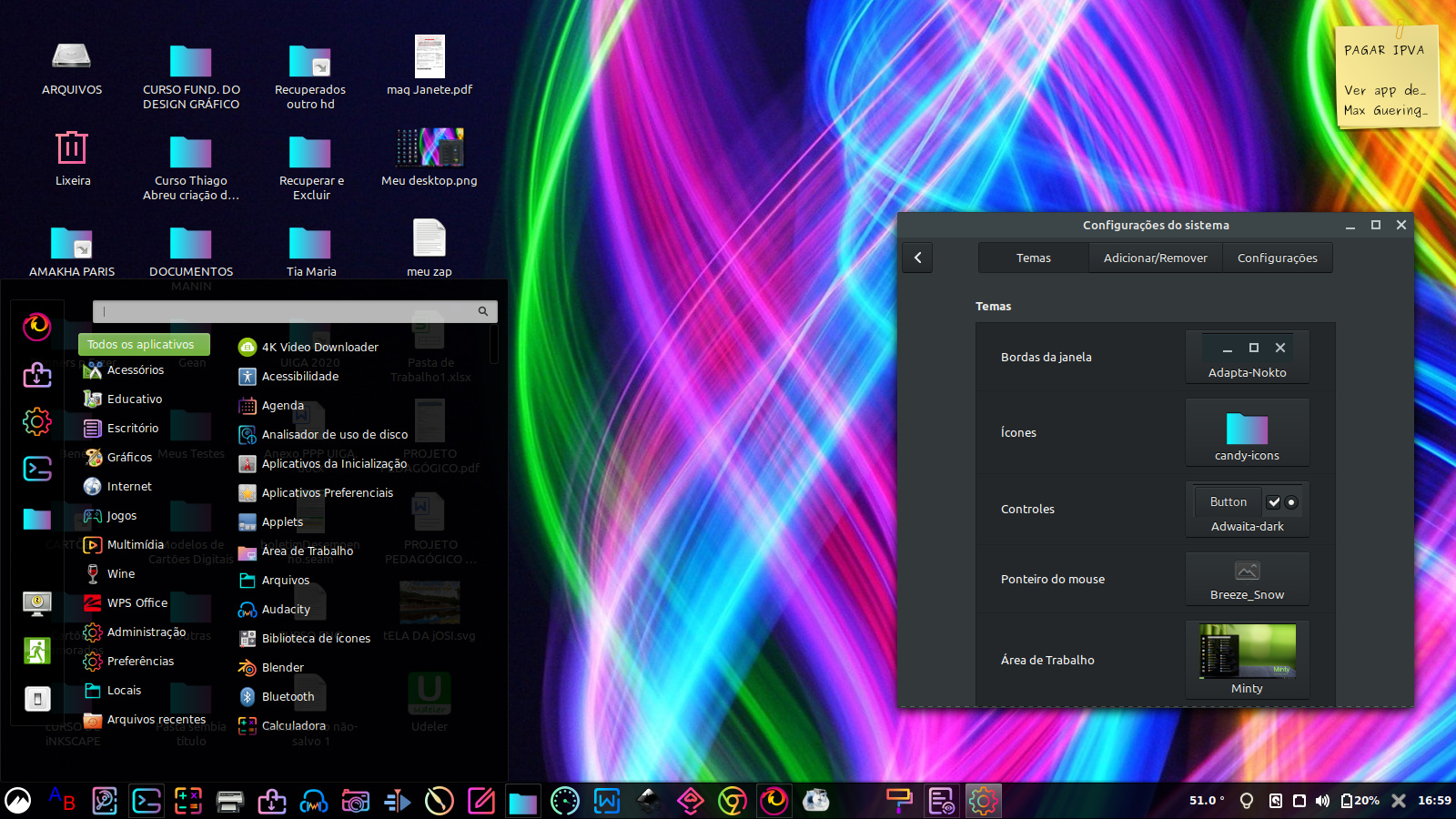Click the application menu search field
Viewport: 1456px width, 819px height.
[289, 311]
